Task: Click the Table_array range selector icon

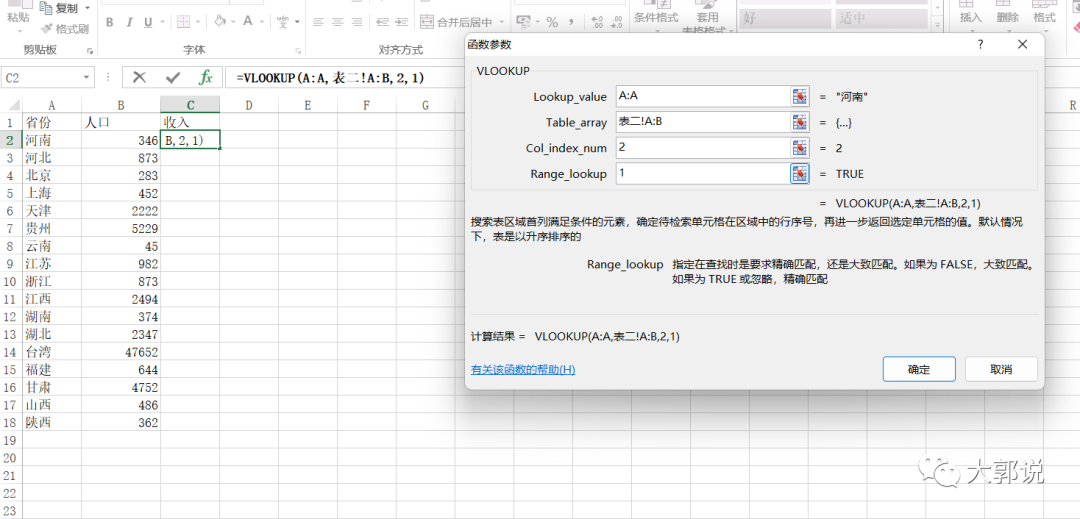Action: coord(800,122)
